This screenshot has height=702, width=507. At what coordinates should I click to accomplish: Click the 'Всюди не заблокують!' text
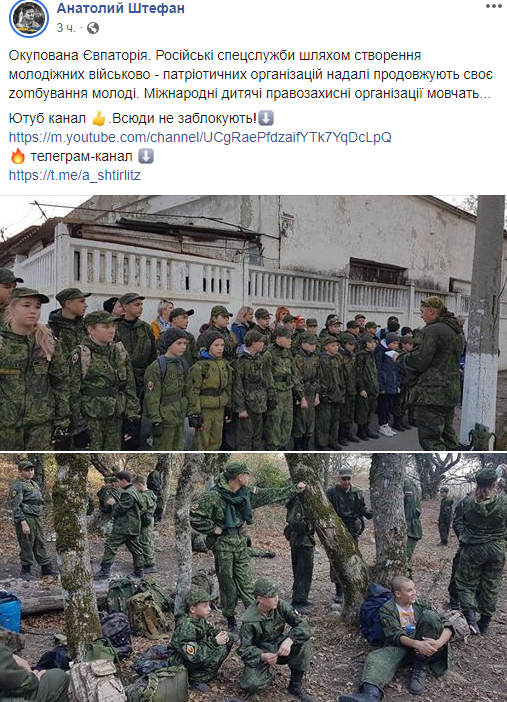click(185, 119)
